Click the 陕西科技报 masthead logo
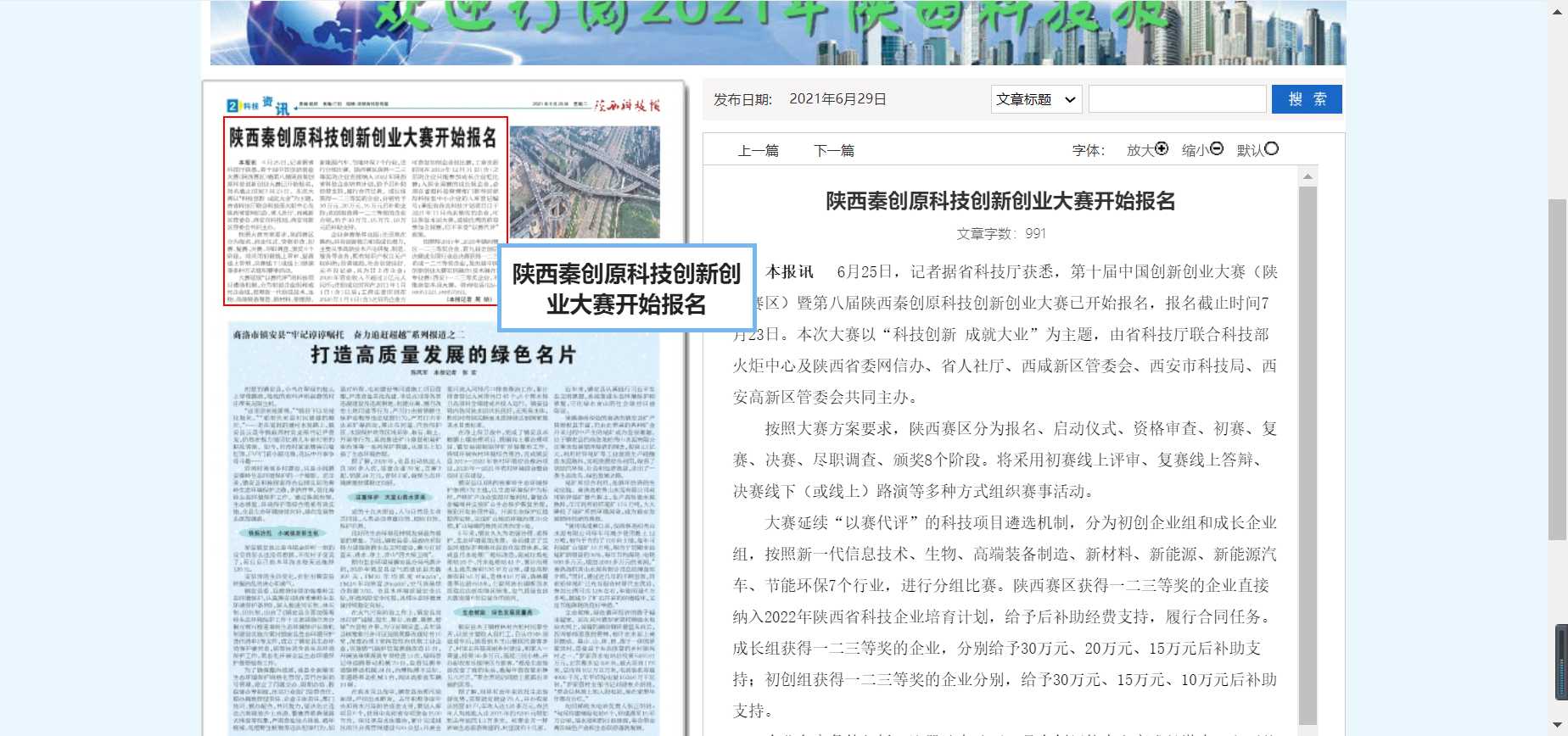This screenshot has height=736, width=1568. click(x=626, y=106)
